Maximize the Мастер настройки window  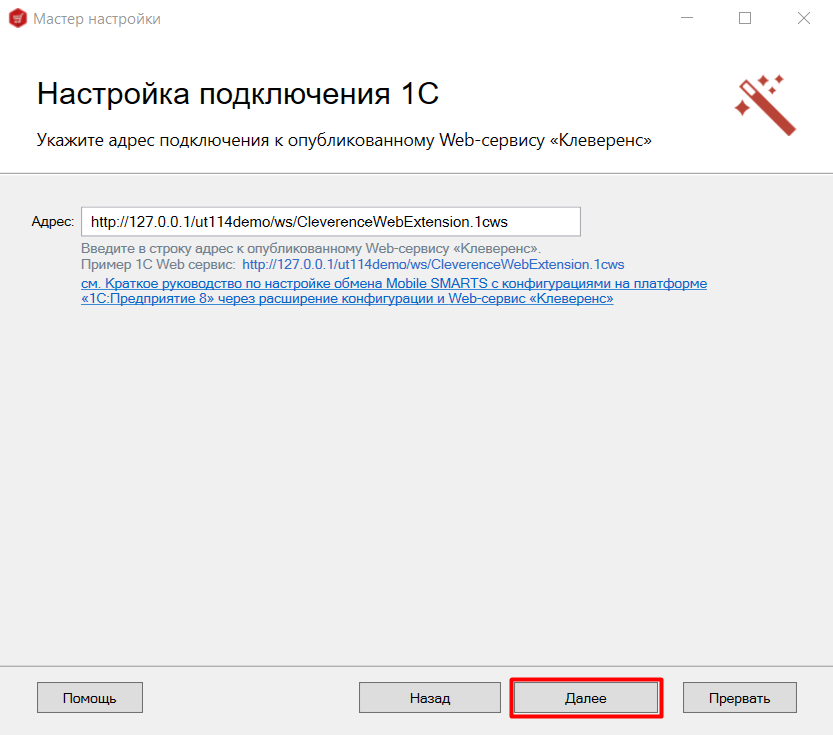point(745,18)
